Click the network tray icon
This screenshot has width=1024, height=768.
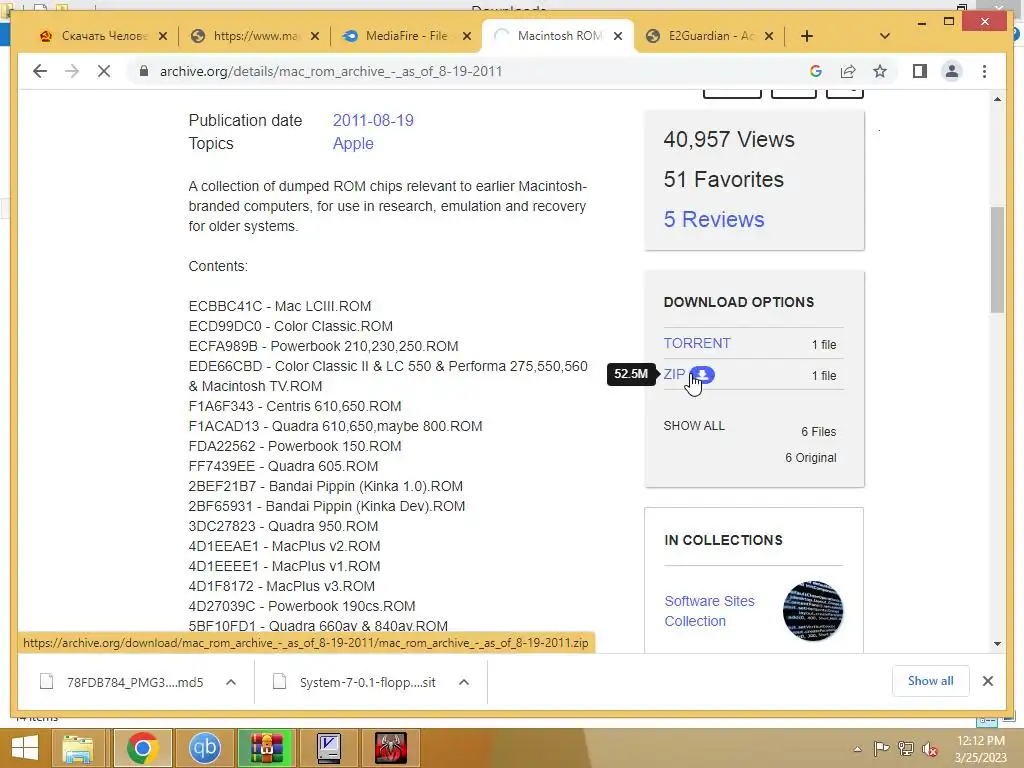pos(906,749)
